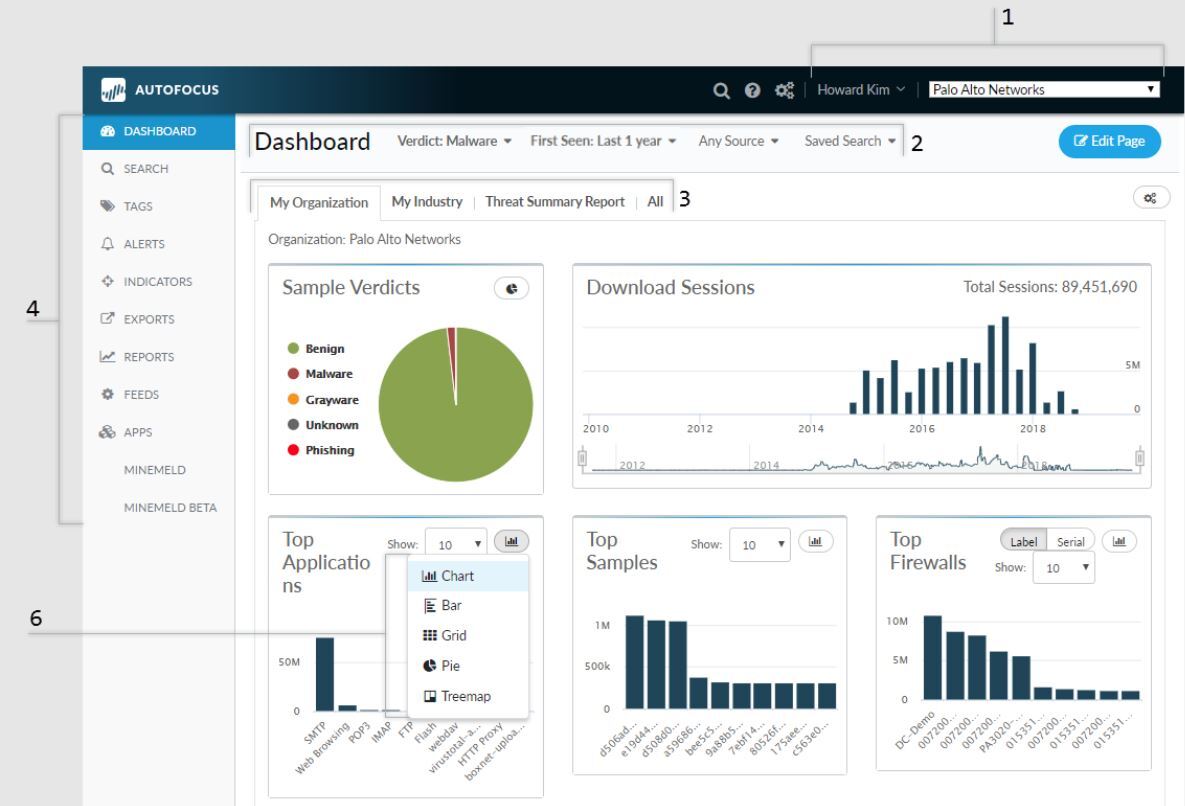This screenshot has height=806, width=1185.
Task: Go to Indicators in the sidebar
Action: pyautogui.click(x=157, y=282)
